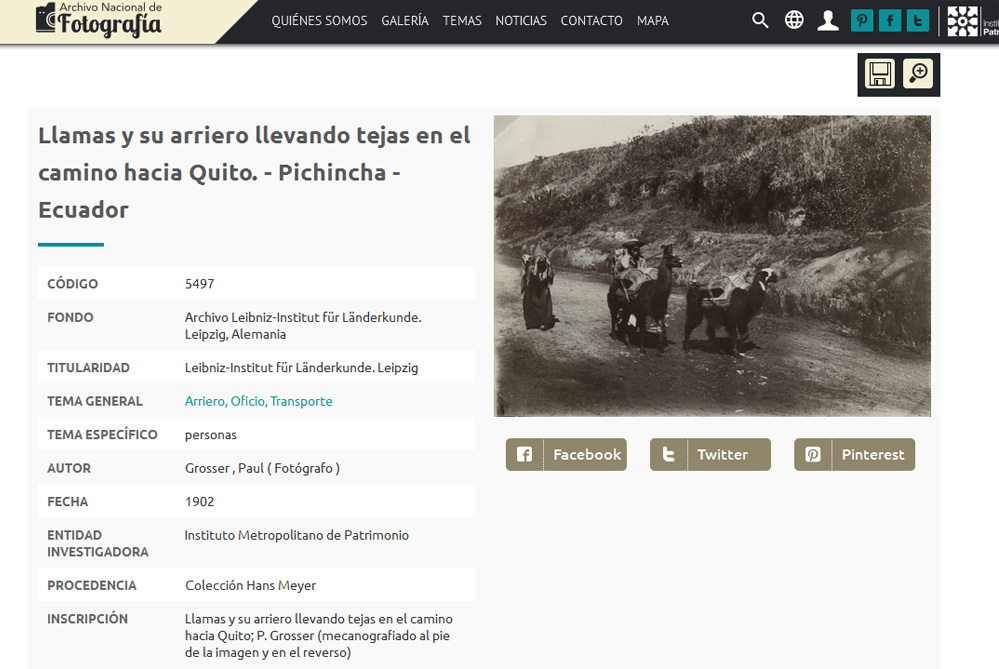
Task: Click the zoom-in magnifier icon
Action: pos(918,74)
